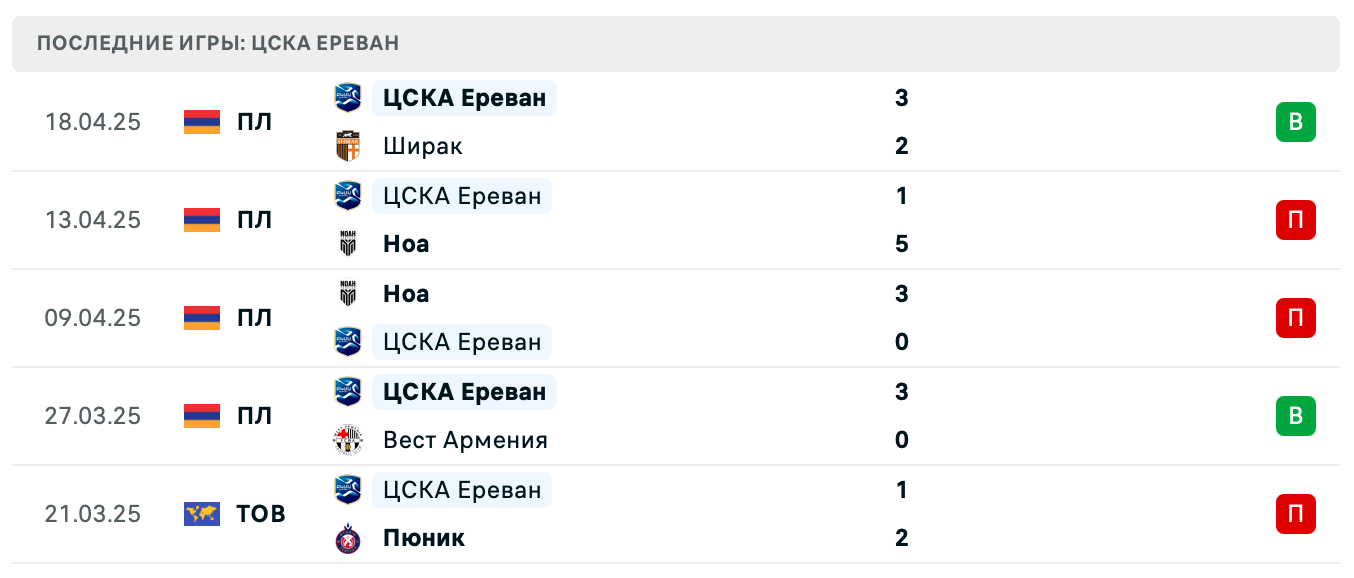1354x578 pixels.
Task: Open the ЦСКА Ереван team page link
Action: click(463, 98)
